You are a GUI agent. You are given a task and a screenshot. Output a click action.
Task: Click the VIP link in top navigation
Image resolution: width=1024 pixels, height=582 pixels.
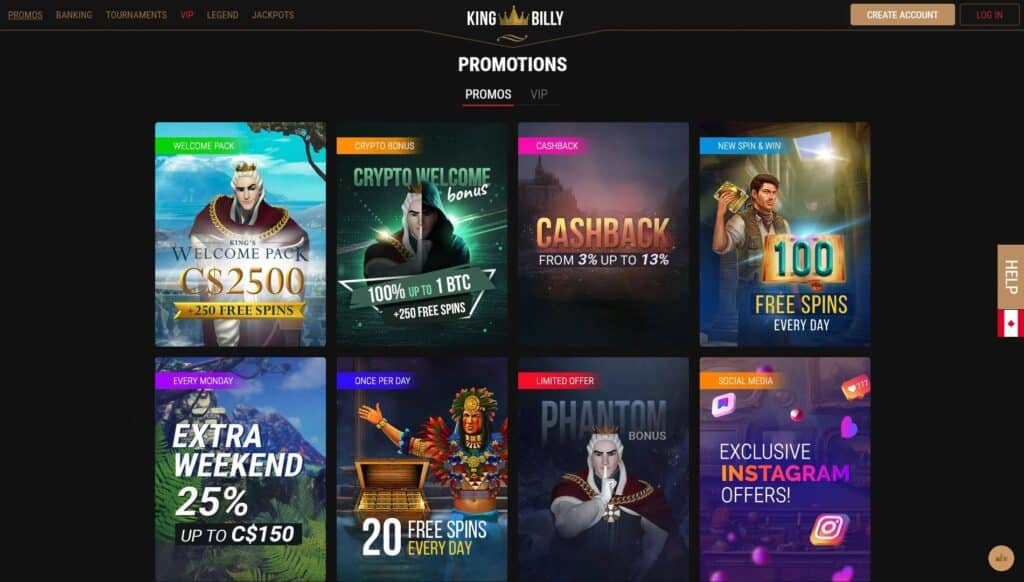(x=187, y=14)
